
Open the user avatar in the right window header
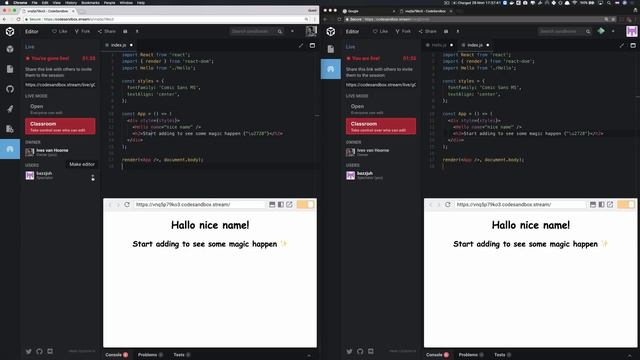tap(632, 31)
